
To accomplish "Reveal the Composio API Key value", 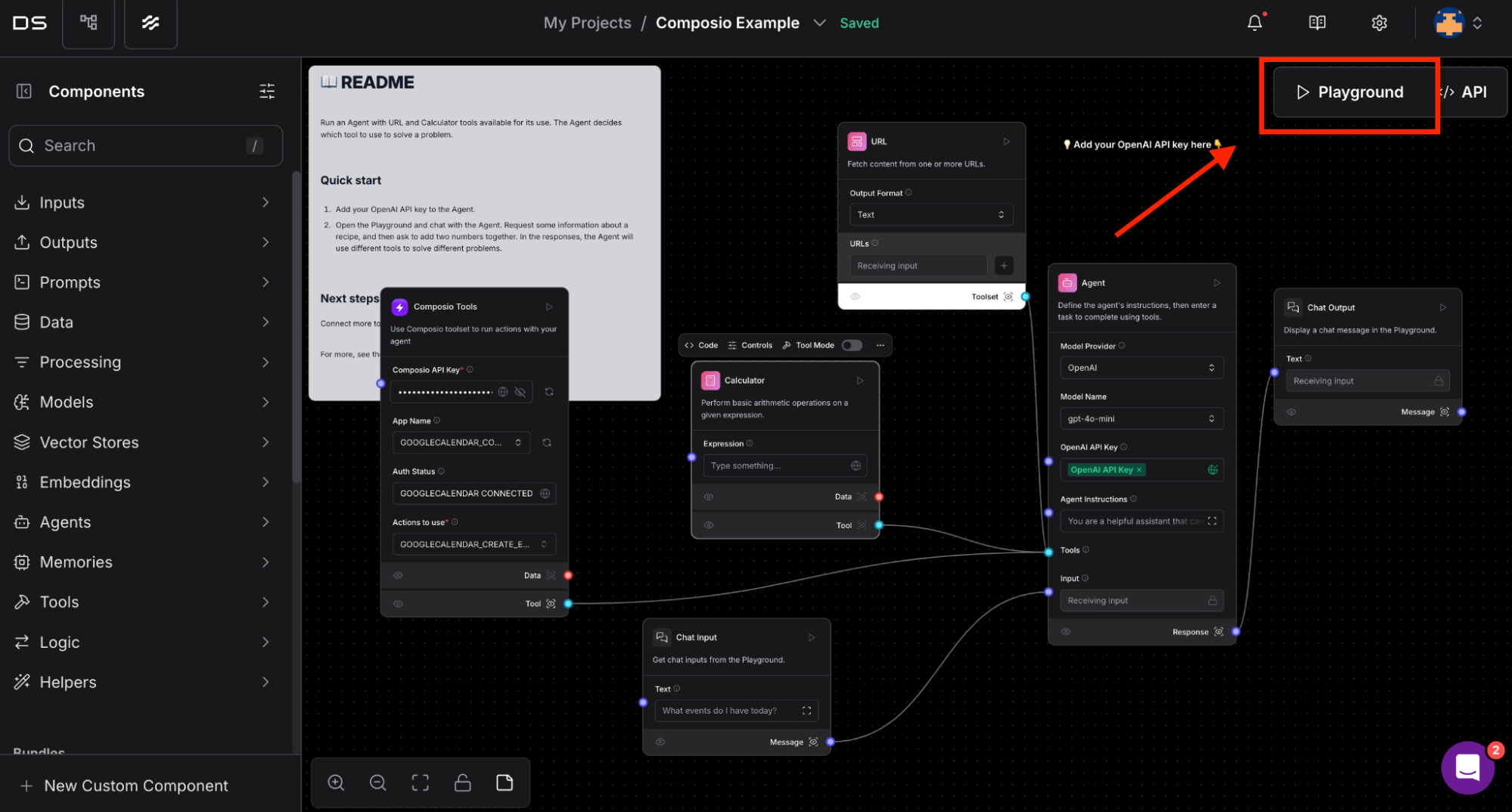I will 520,392.
